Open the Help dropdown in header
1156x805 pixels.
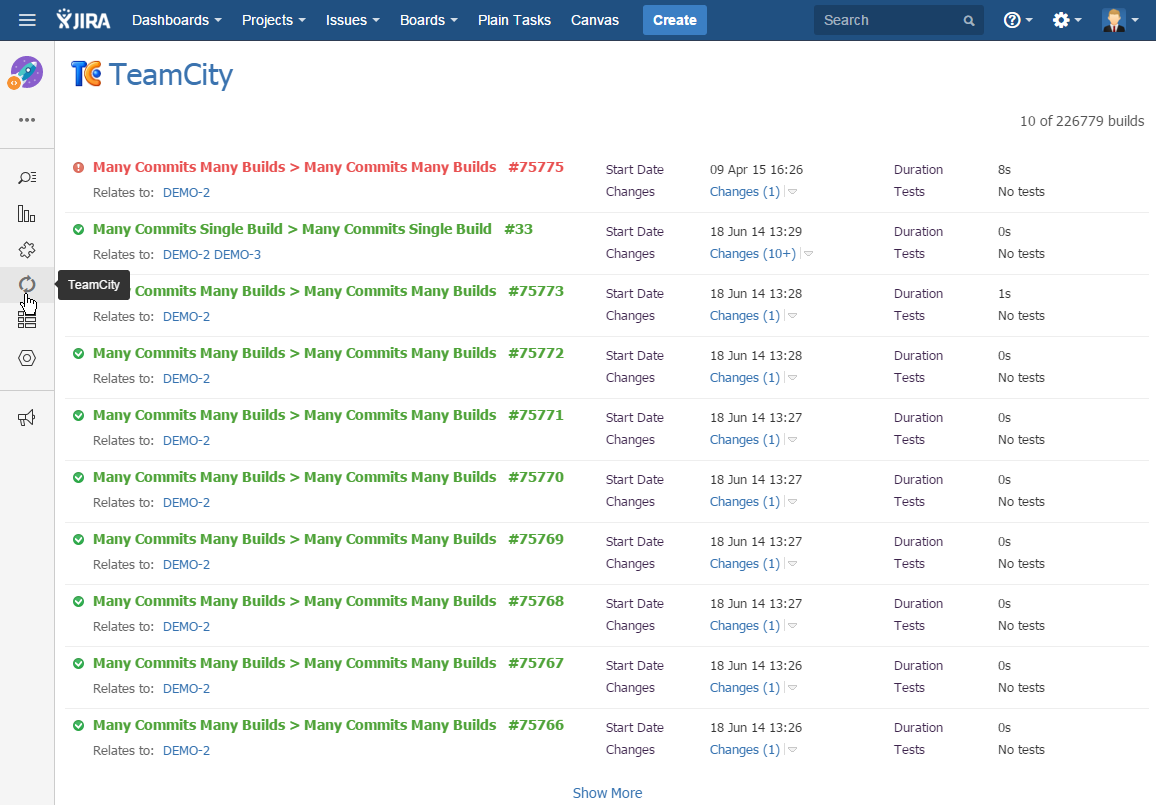[x=1018, y=20]
